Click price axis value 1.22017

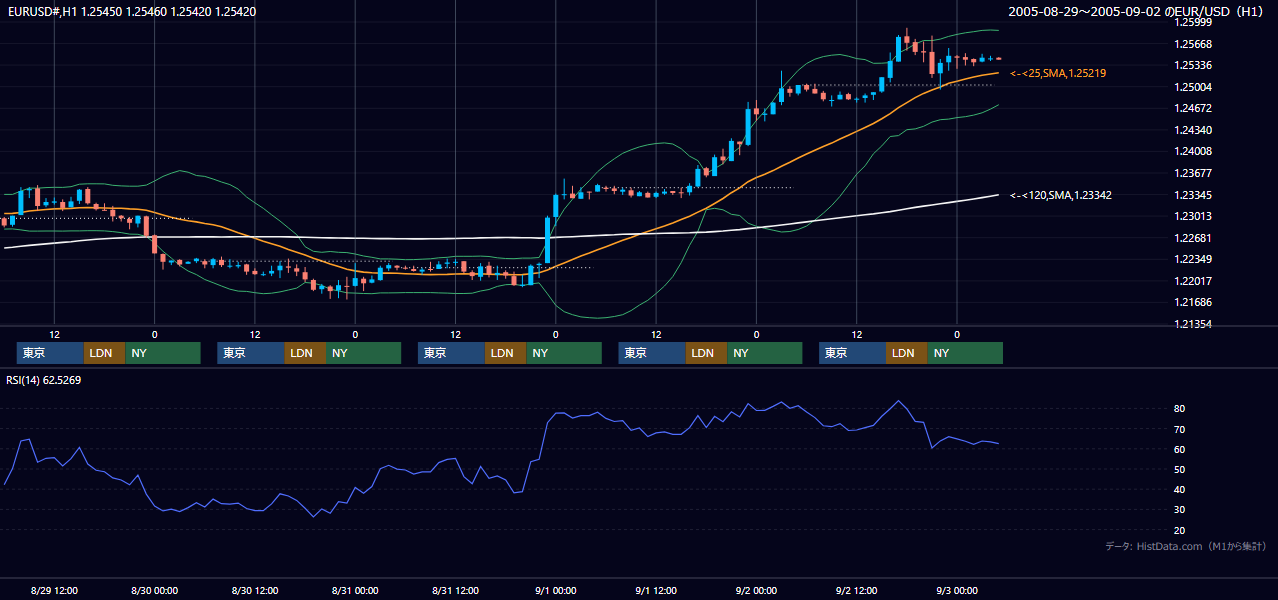[1193, 281]
